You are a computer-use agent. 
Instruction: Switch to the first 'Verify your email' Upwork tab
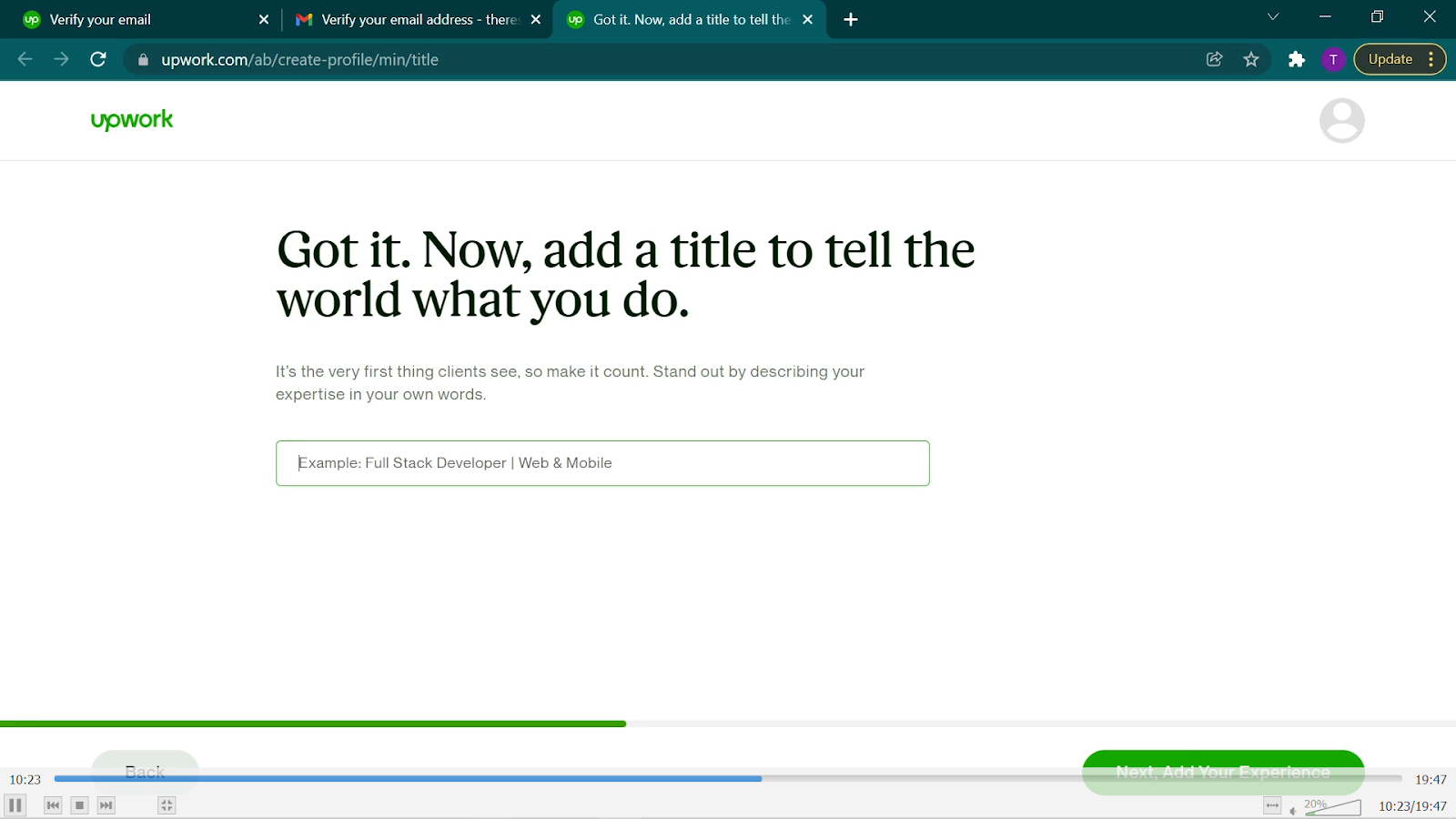[146, 19]
